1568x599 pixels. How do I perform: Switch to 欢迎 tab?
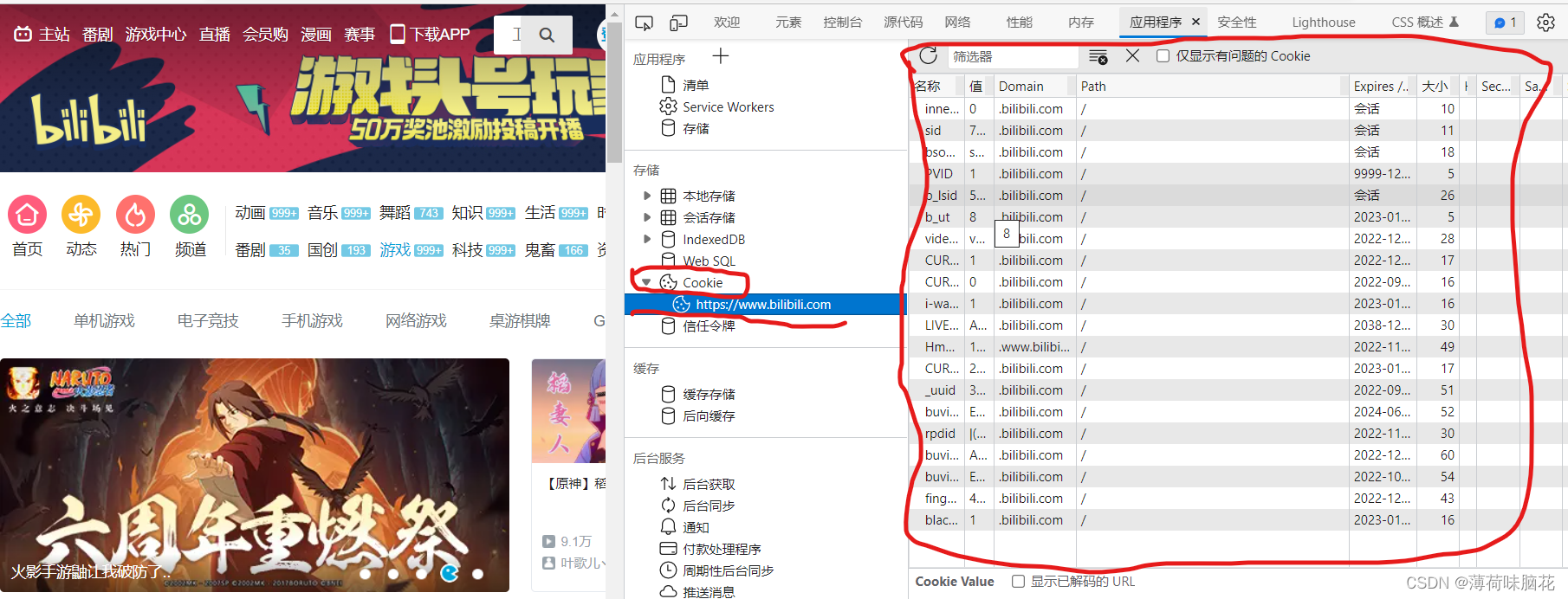click(727, 23)
